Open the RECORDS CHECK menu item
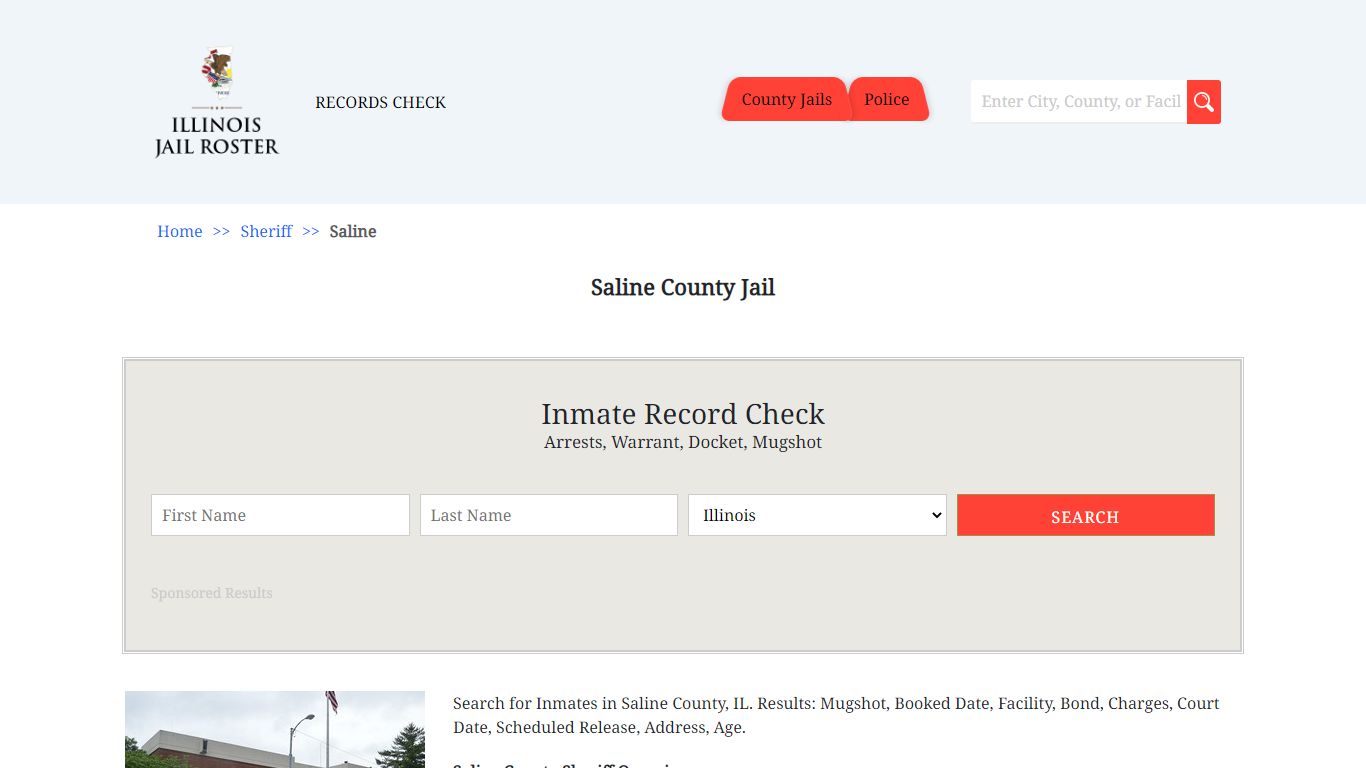The height and width of the screenshot is (768, 1366). pyautogui.click(x=380, y=102)
